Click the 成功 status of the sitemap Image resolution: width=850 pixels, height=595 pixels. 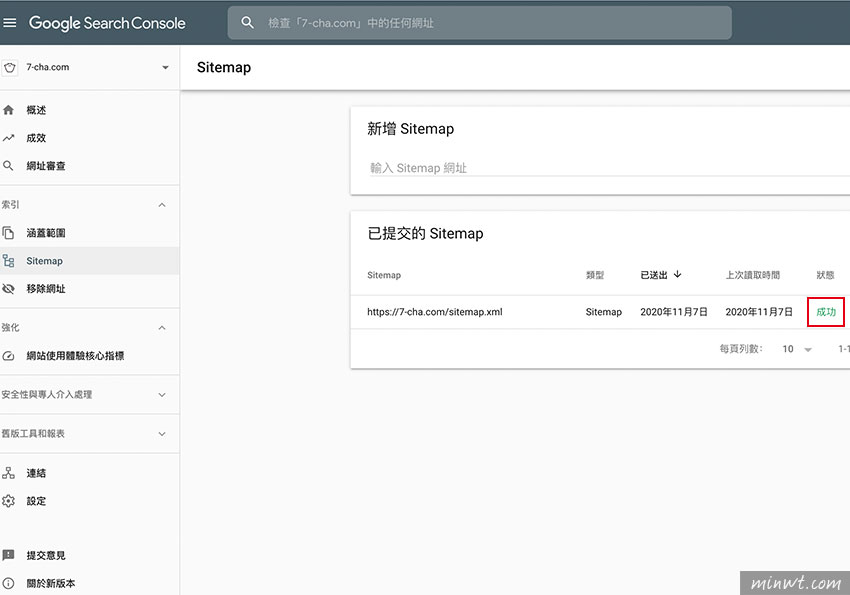[x=826, y=312]
